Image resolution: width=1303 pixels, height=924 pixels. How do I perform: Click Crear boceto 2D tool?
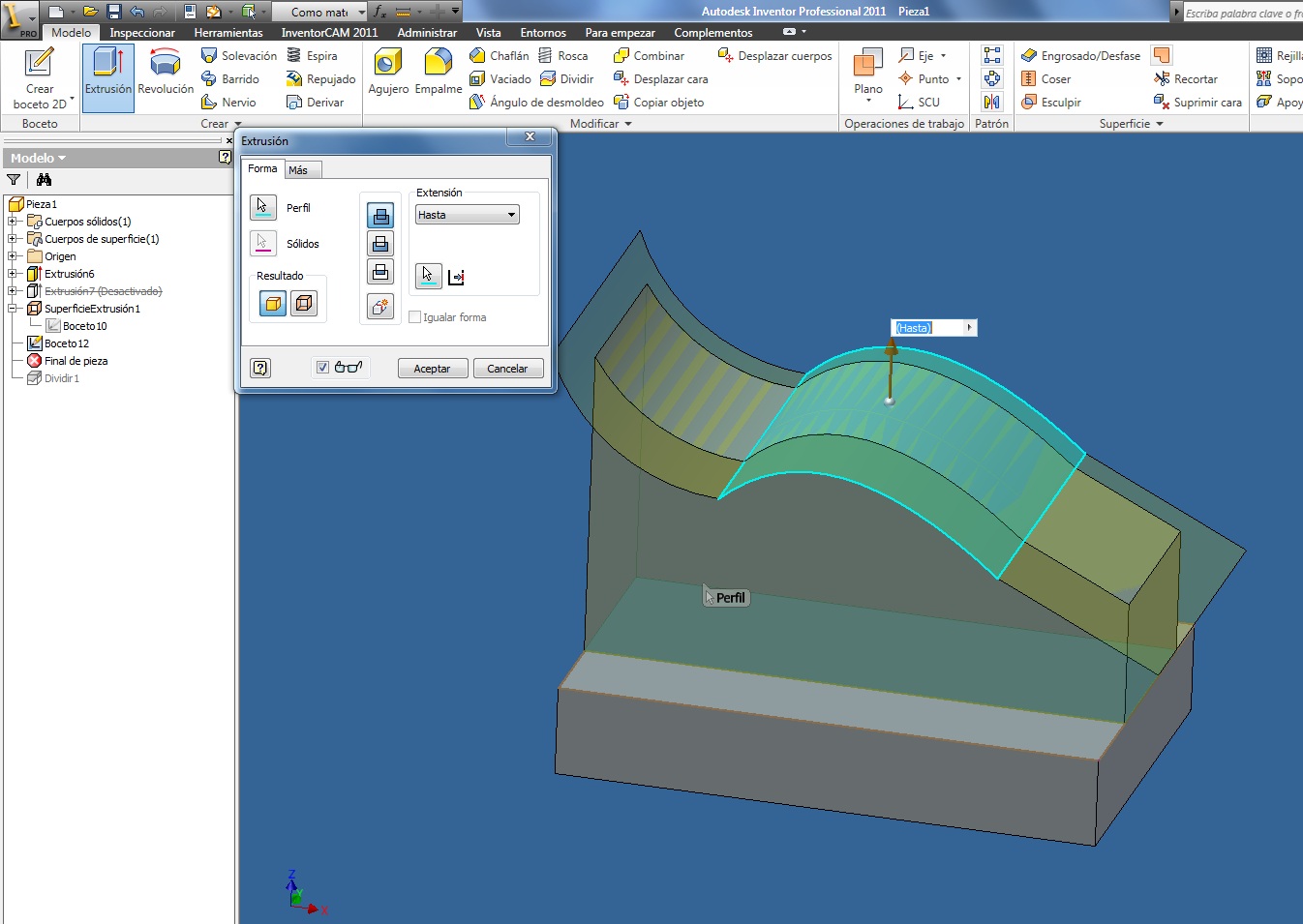click(41, 77)
